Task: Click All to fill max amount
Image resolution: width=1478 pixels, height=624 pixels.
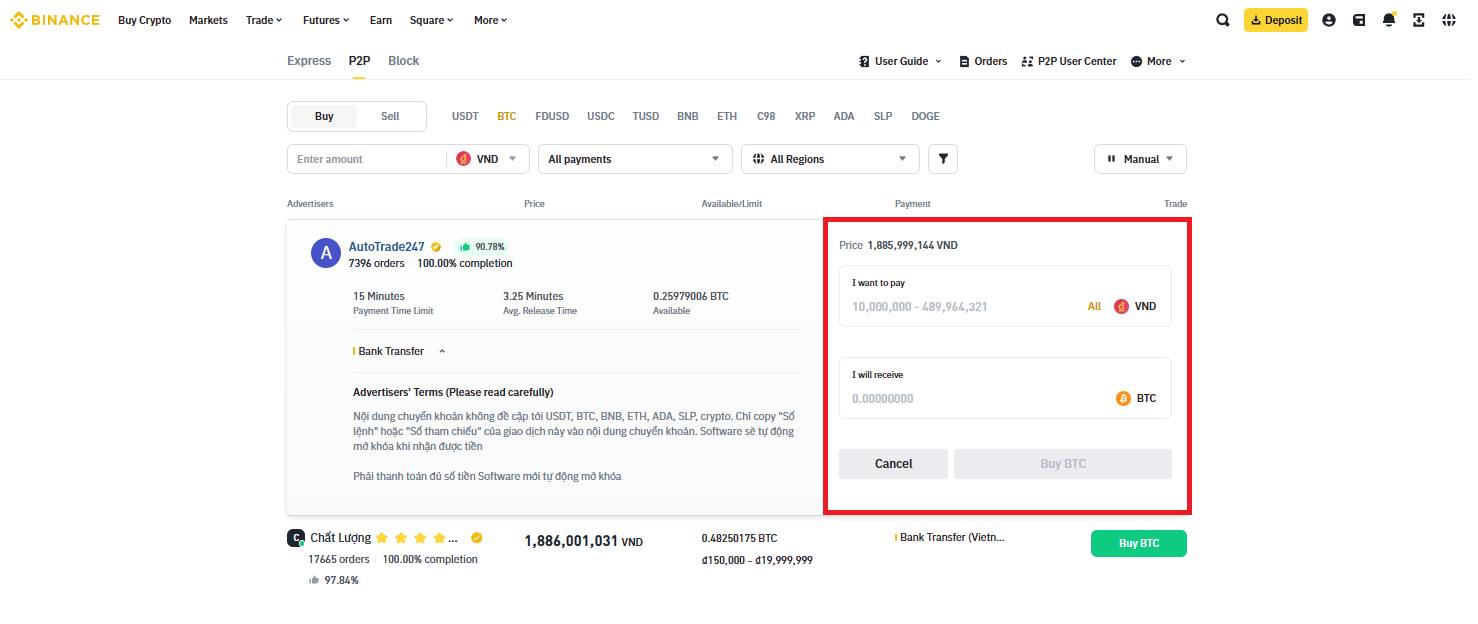Action: click(1094, 307)
